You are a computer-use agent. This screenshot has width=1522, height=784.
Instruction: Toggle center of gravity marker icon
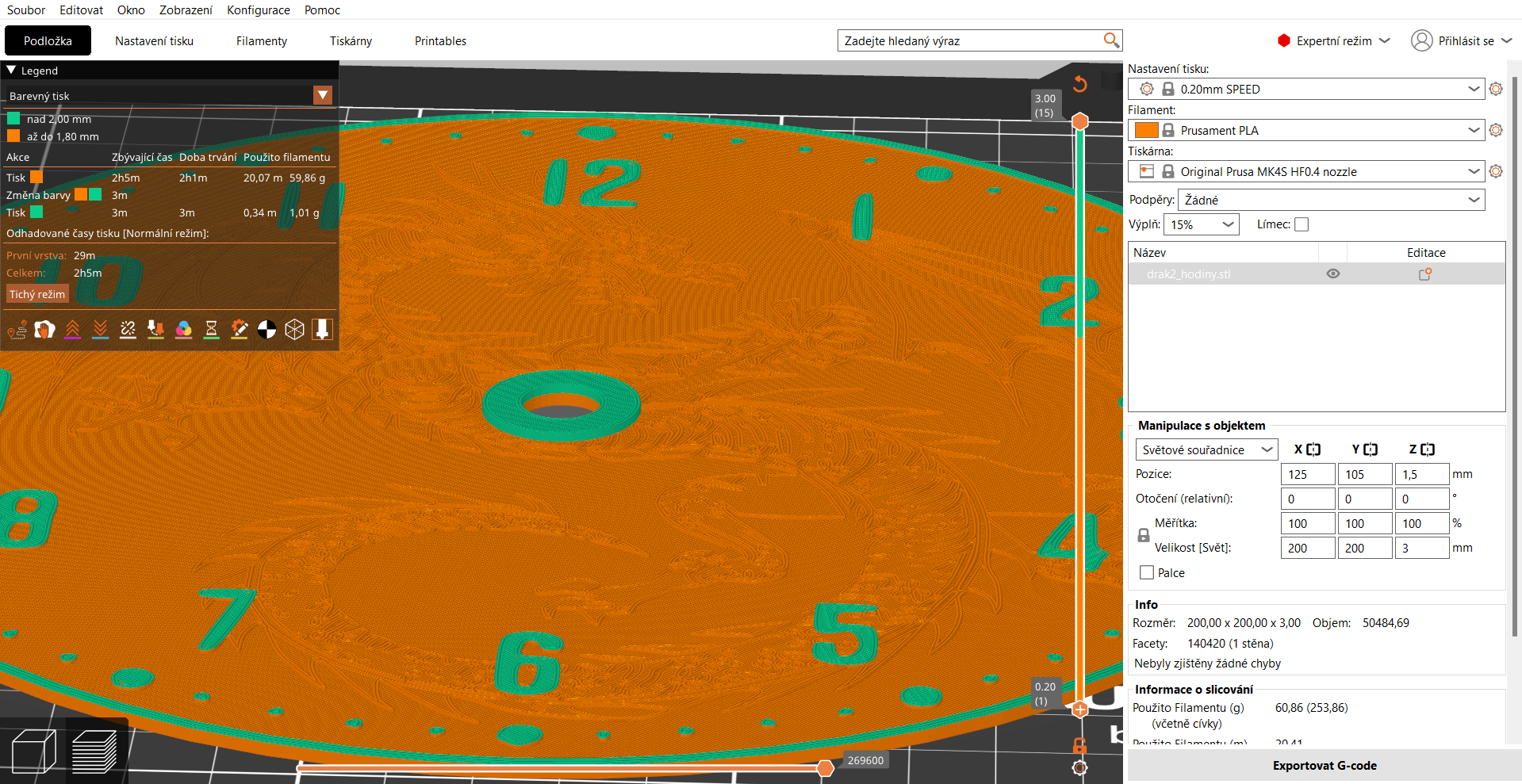(x=266, y=329)
